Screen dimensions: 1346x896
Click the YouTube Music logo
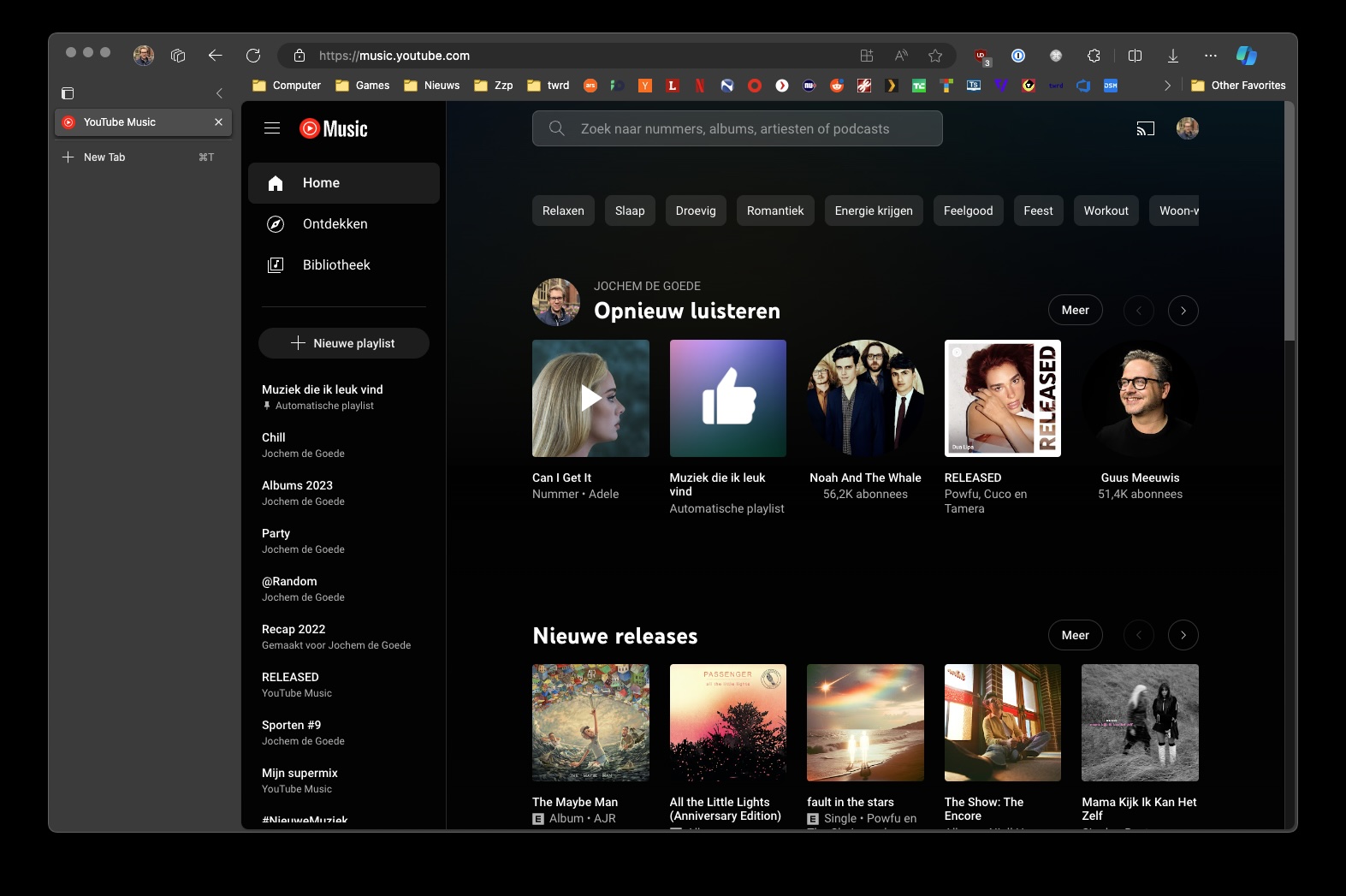(x=334, y=128)
